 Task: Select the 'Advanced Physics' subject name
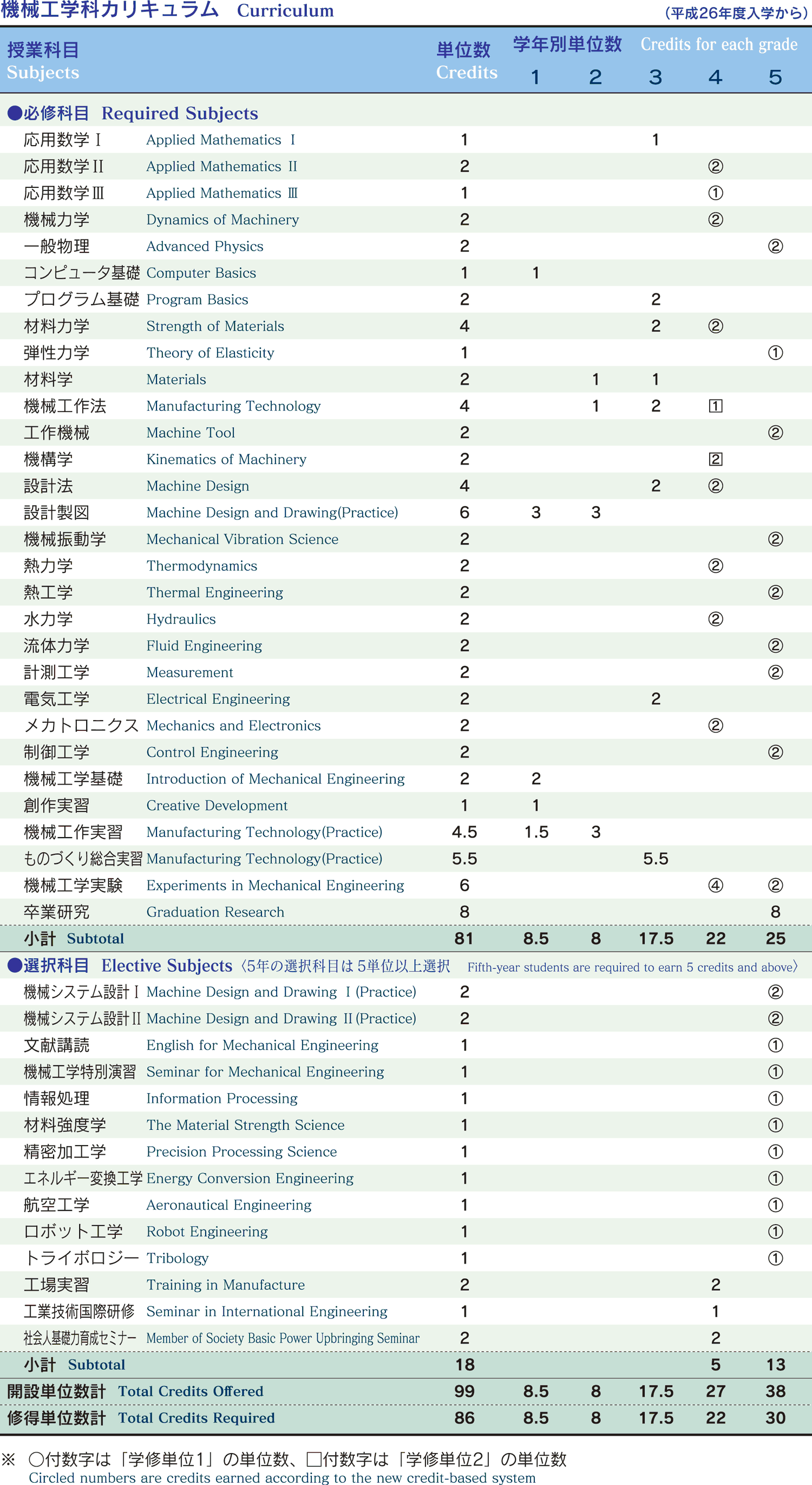[205, 246]
